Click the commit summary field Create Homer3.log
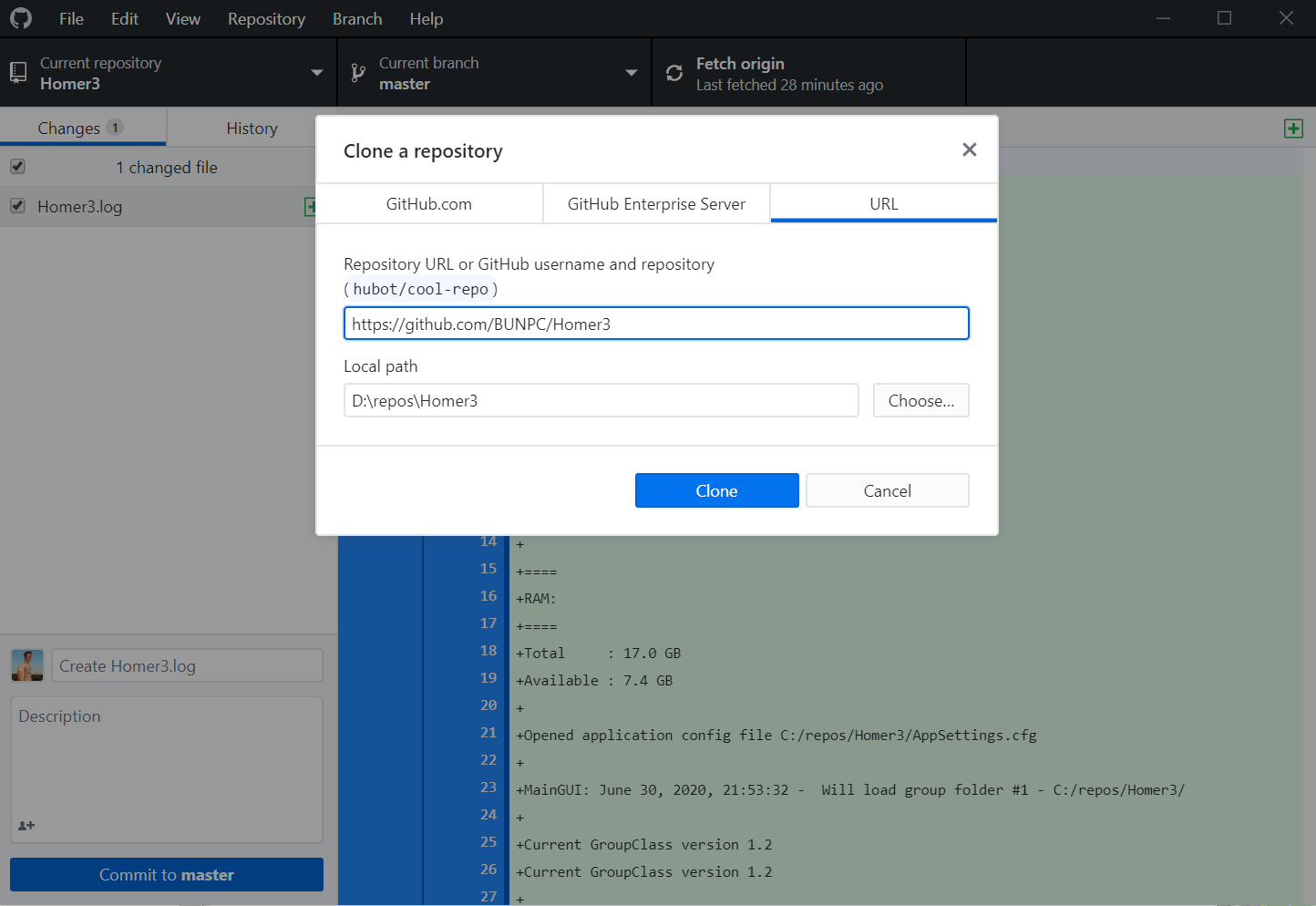Screen dimensions: 1316x906 pos(187,665)
